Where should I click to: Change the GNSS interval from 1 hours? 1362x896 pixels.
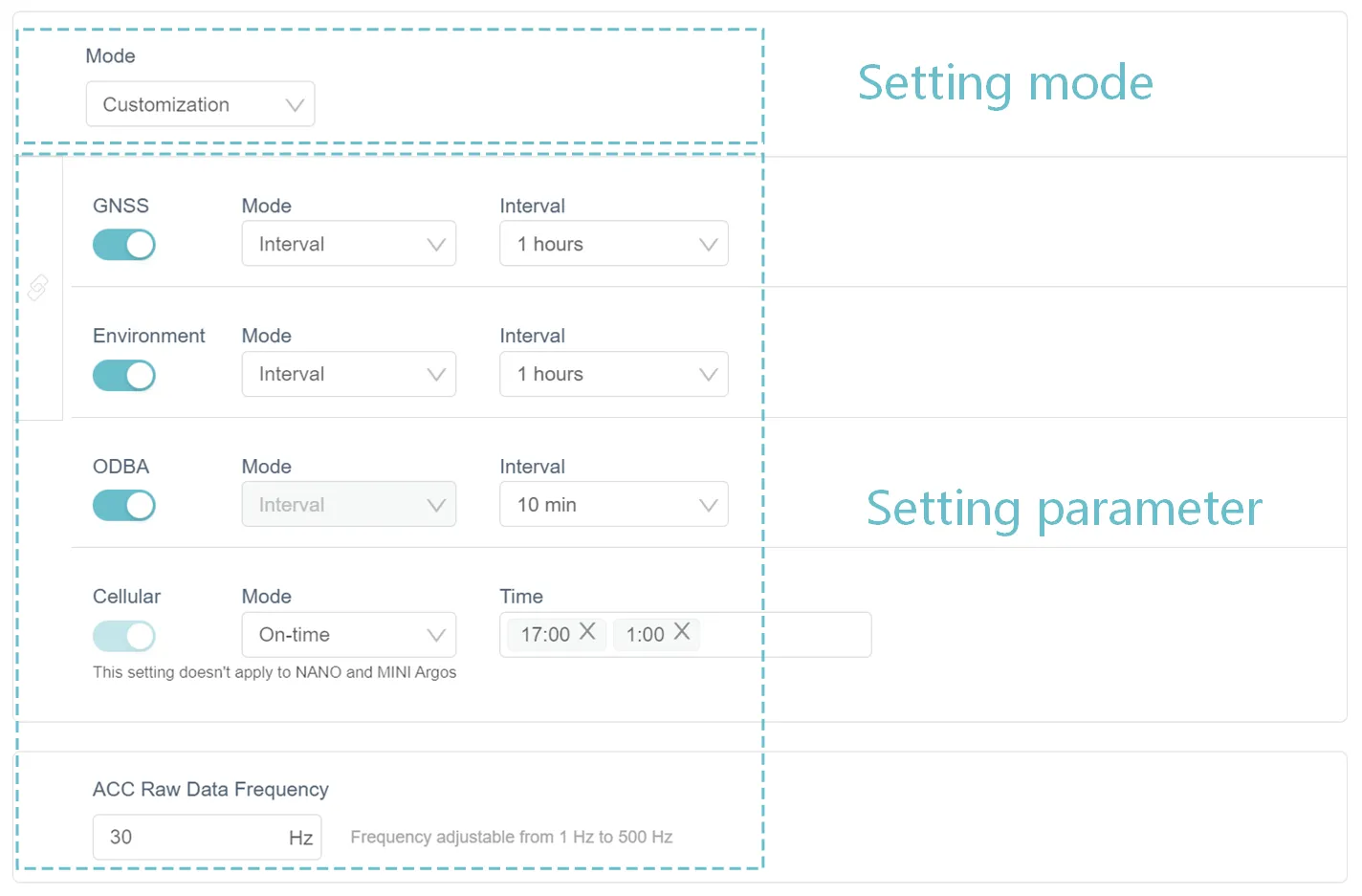[x=613, y=244]
